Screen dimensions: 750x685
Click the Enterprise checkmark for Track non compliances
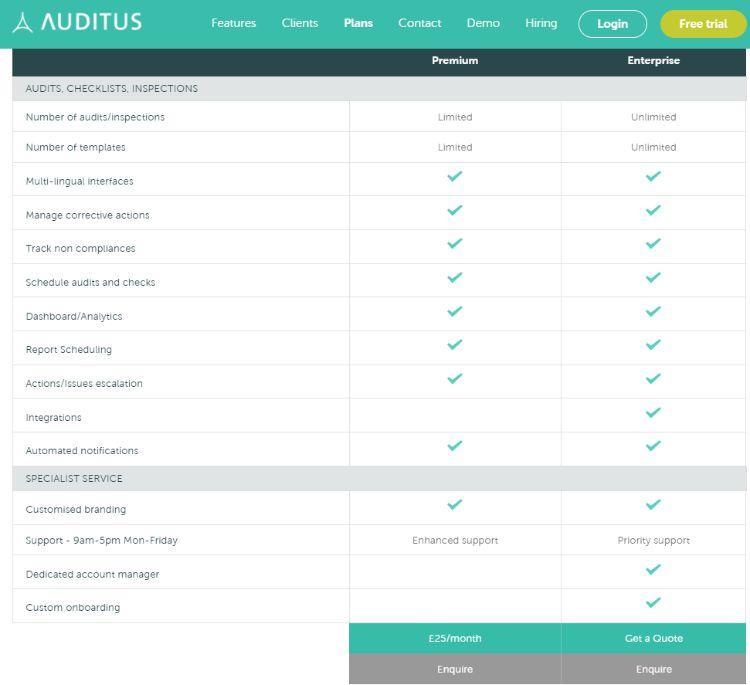[x=653, y=243]
